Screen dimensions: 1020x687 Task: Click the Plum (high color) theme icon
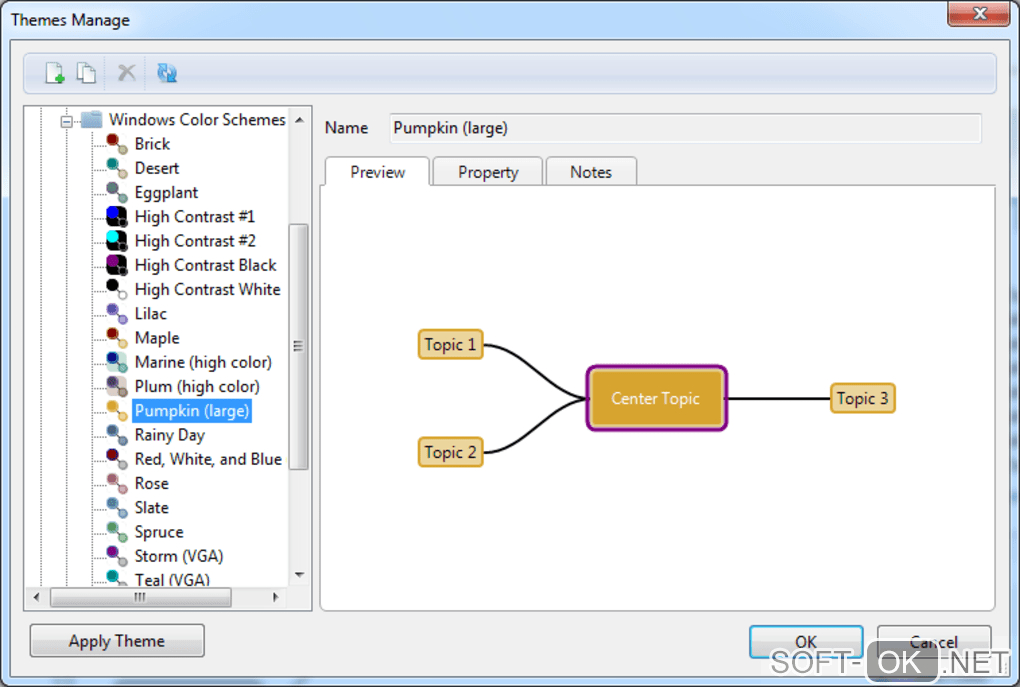[x=116, y=386]
